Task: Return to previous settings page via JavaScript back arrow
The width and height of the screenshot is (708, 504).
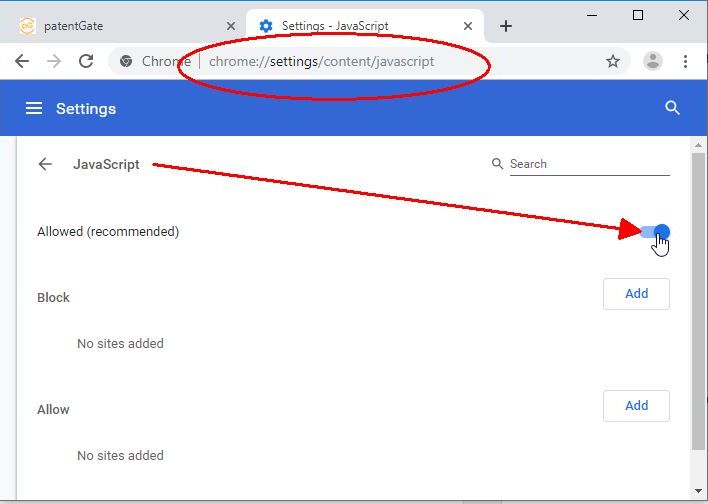Action: point(45,164)
